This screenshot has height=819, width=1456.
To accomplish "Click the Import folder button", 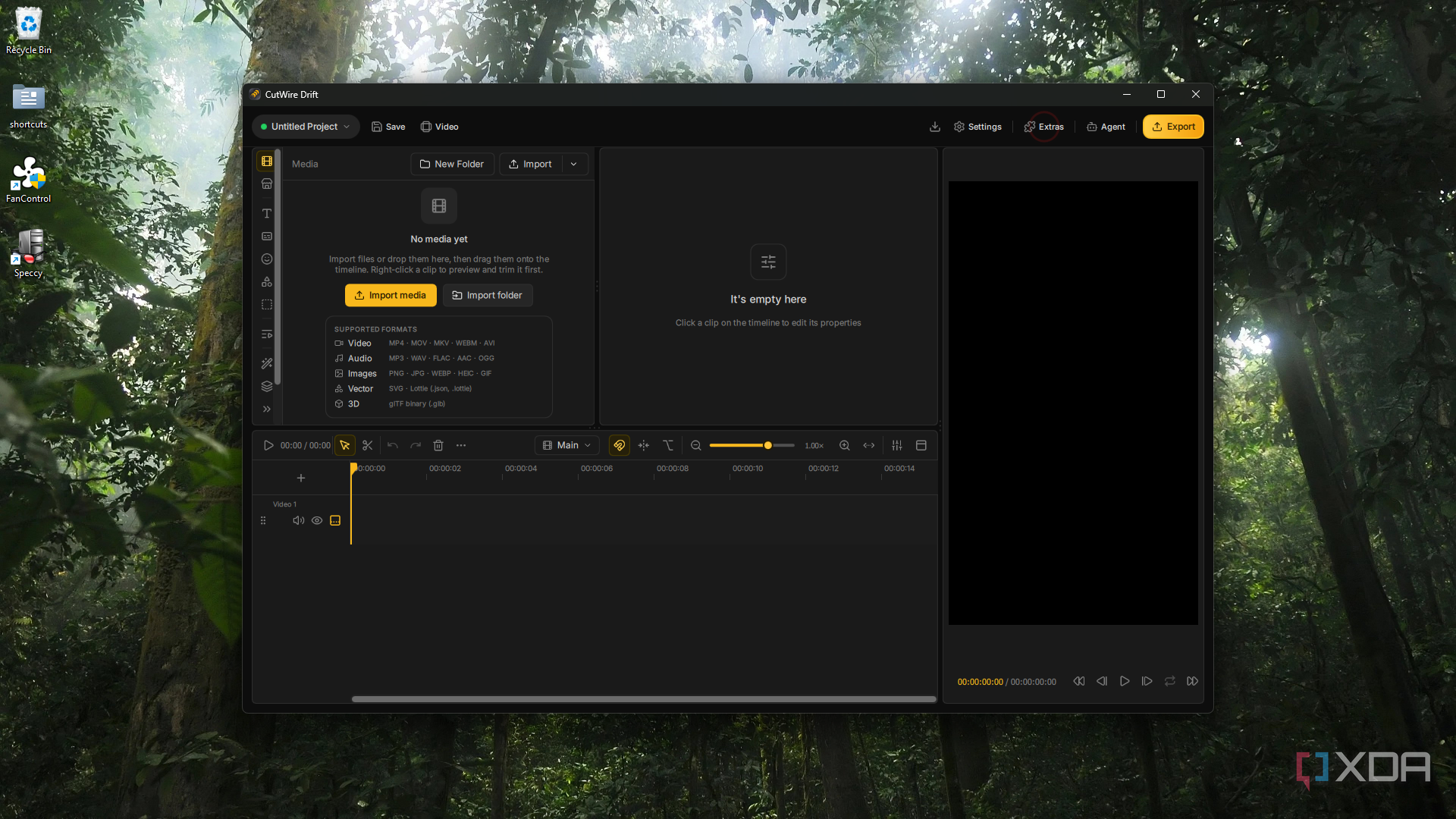I will click(x=488, y=295).
